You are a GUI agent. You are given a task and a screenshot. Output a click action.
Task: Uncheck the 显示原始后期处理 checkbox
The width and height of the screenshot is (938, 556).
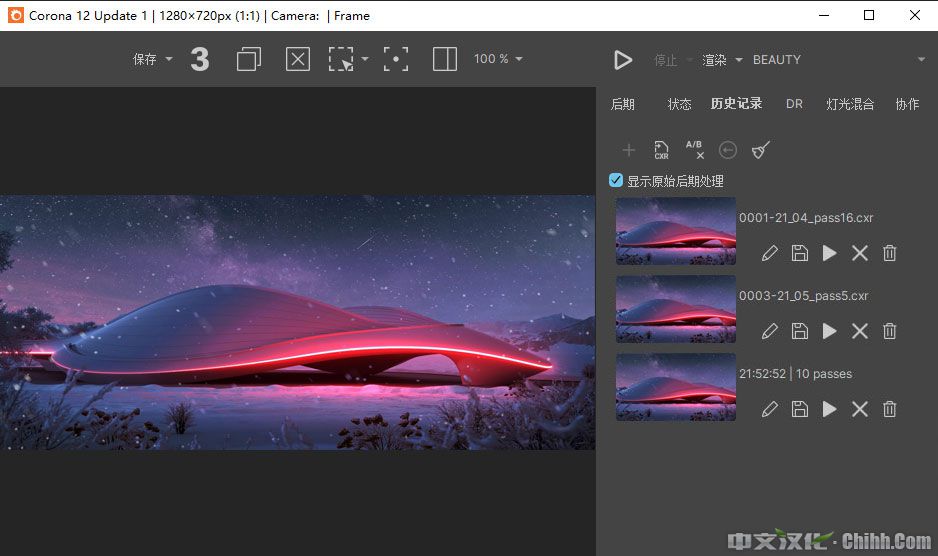click(x=616, y=181)
